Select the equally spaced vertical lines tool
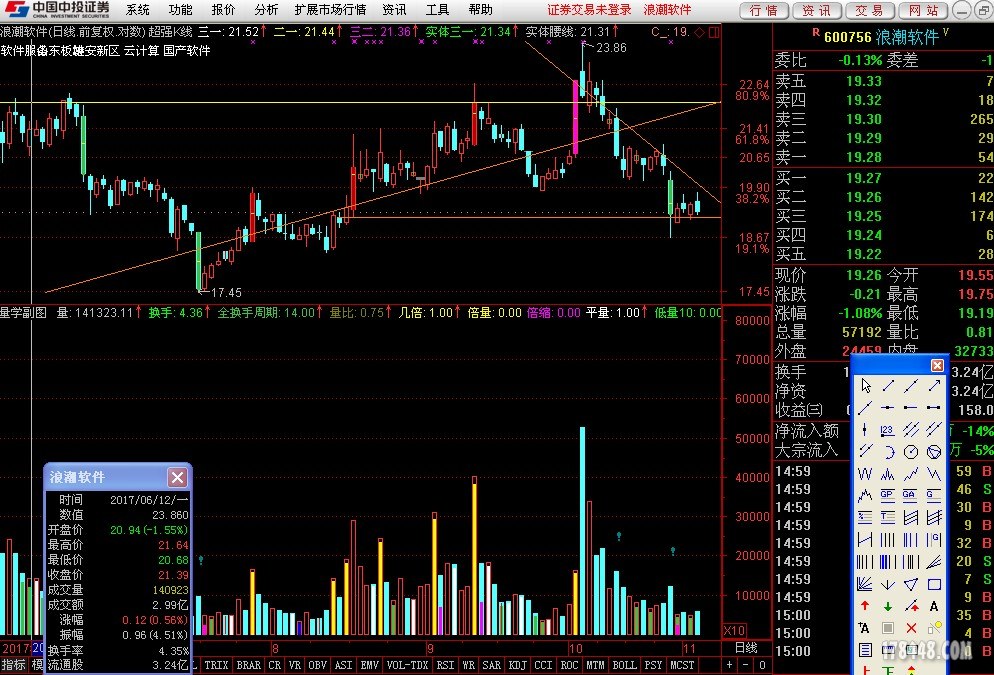The image size is (994, 675). (x=888, y=540)
